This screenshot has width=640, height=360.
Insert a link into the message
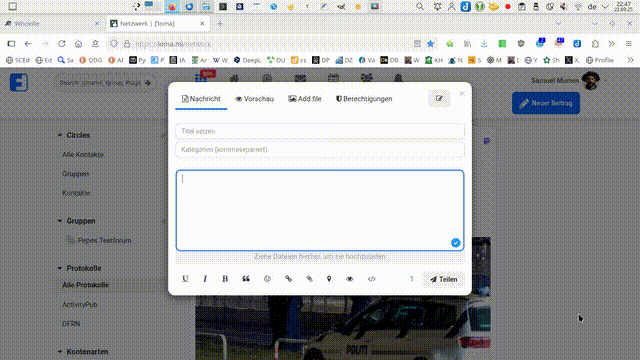[288, 279]
